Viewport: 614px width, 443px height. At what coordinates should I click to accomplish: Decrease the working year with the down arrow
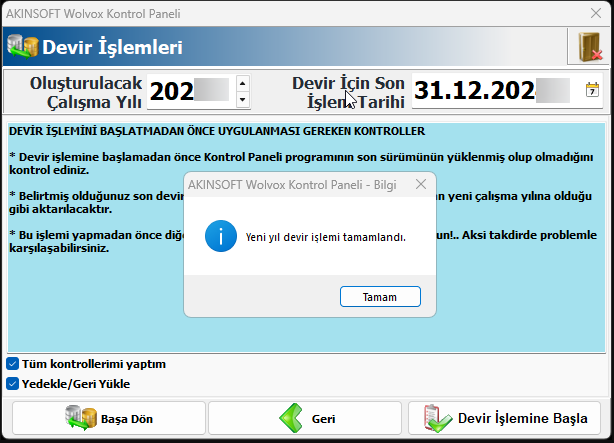pyautogui.click(x=242, y=100)
